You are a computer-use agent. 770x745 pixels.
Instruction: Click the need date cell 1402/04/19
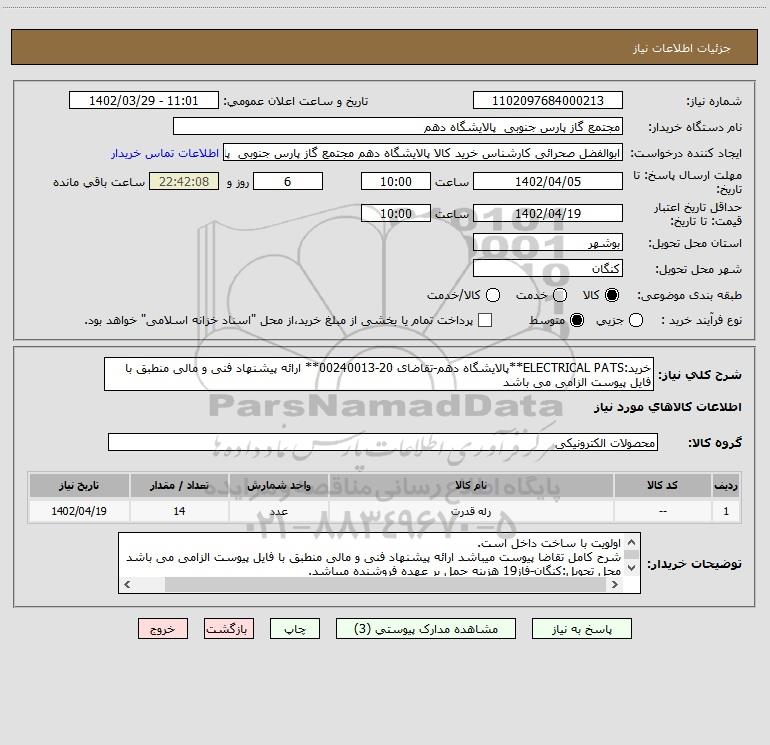pos(79,511)
